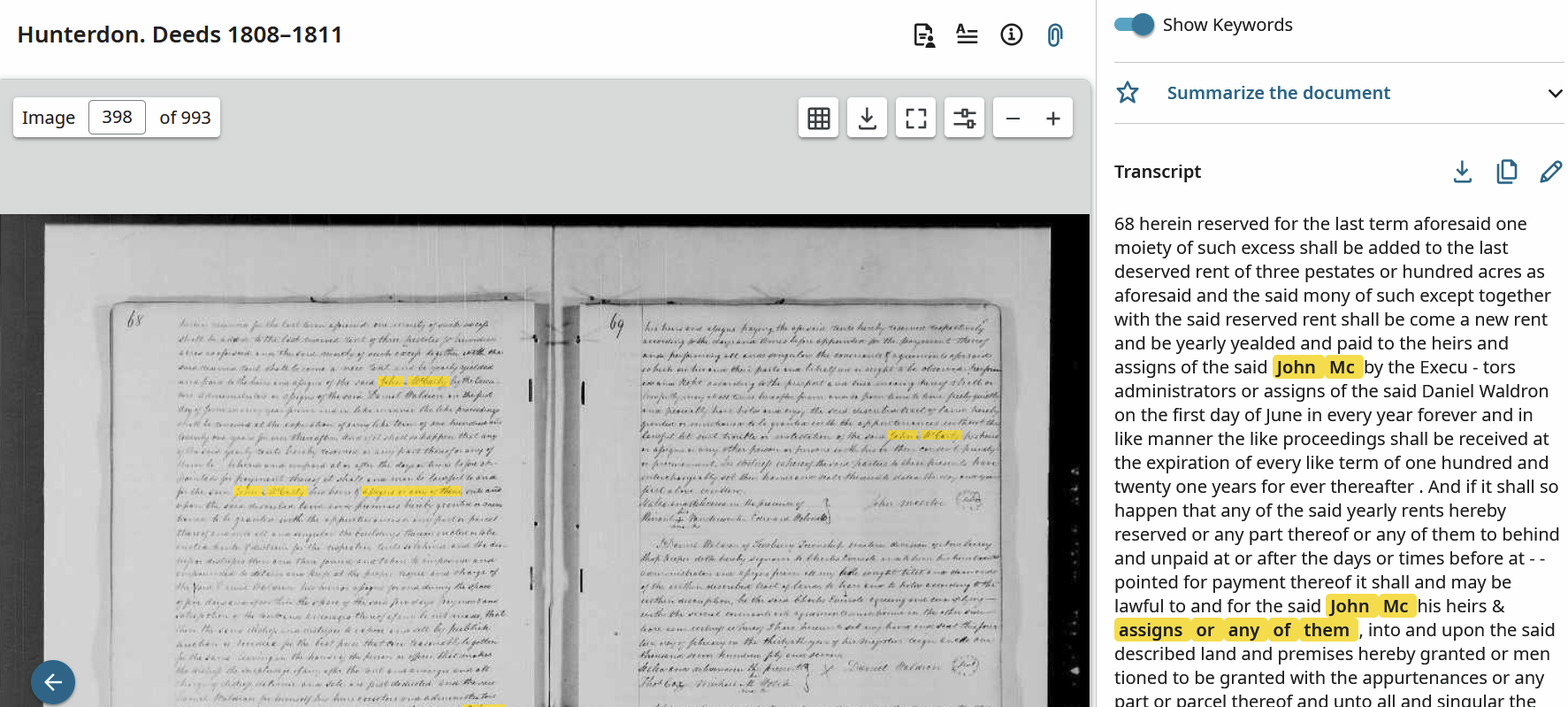Click the 'of 993' page count text
Image resolution: width=1568 pixels, height=707 pixels.
(x=185, y=118)
